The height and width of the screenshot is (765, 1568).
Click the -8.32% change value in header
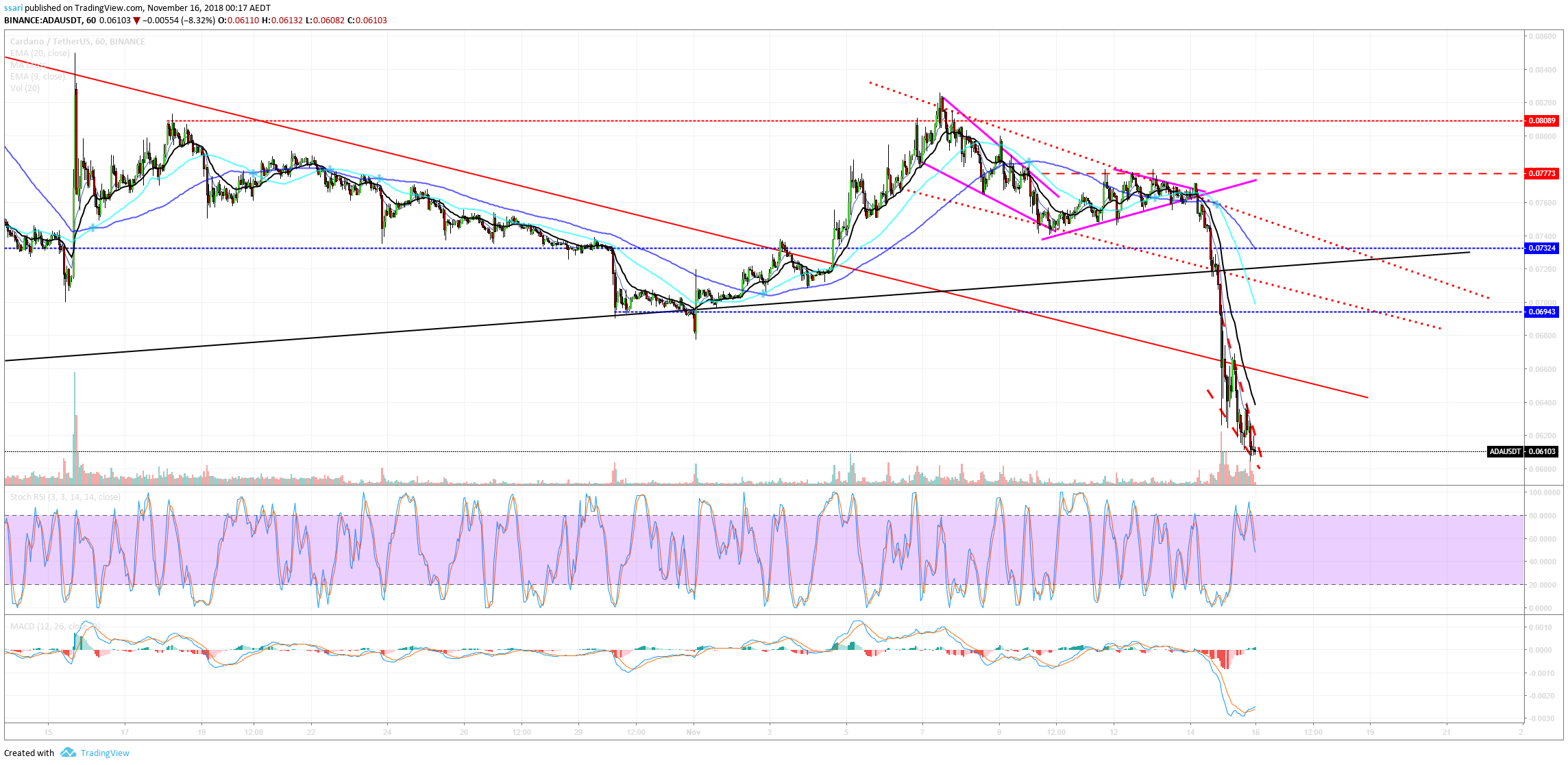(x=199, y=20)
